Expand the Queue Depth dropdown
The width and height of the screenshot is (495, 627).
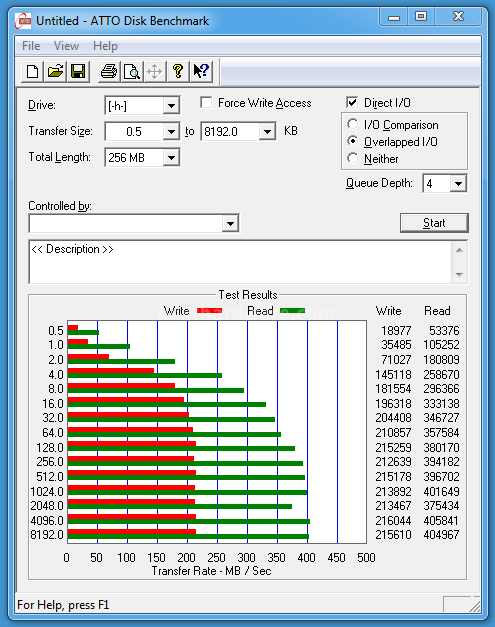458,184
